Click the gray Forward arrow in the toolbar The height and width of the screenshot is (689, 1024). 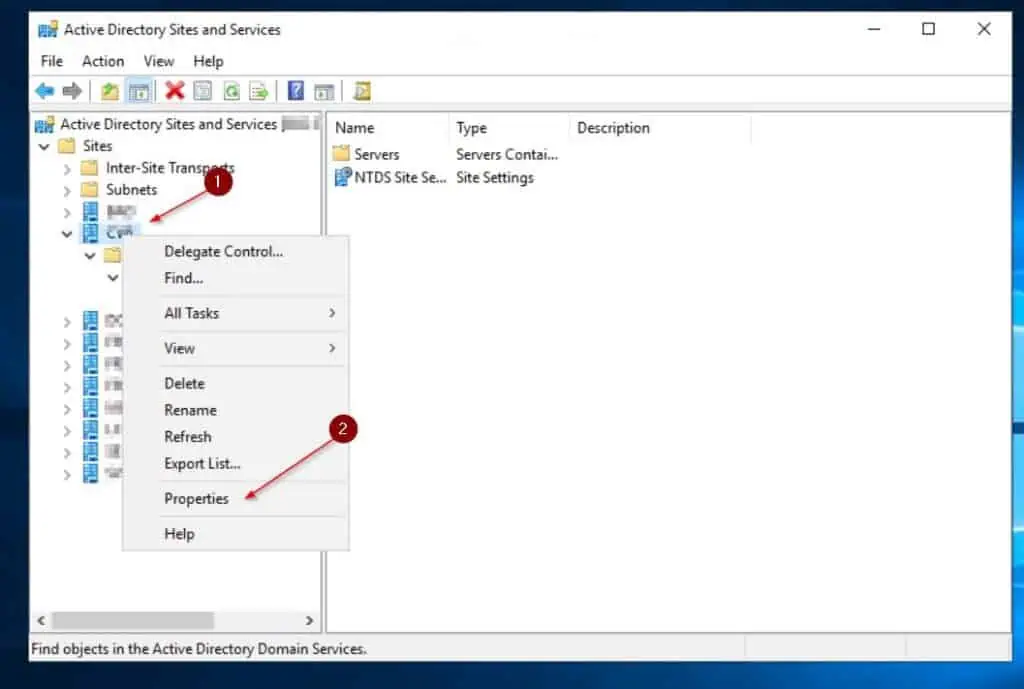[x=72, y=91]
